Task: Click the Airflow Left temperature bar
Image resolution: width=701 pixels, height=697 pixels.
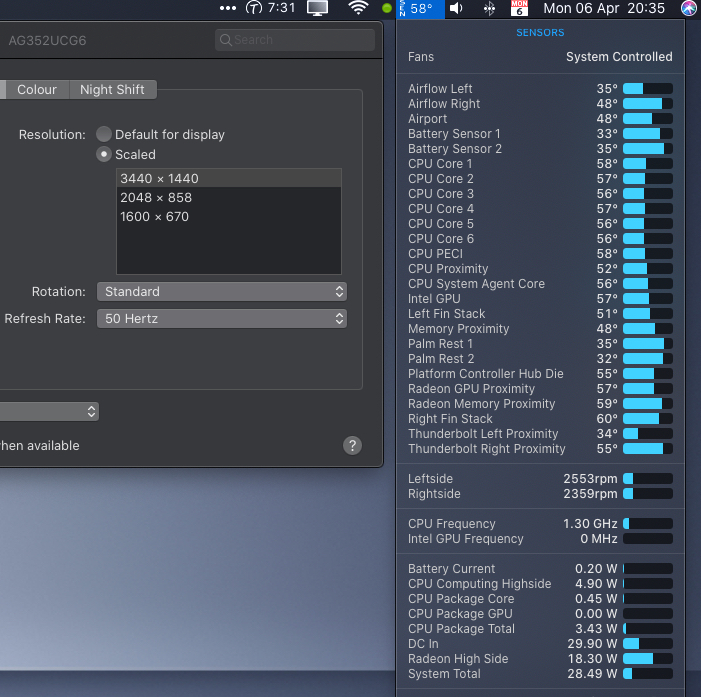Action: point(648,89)
